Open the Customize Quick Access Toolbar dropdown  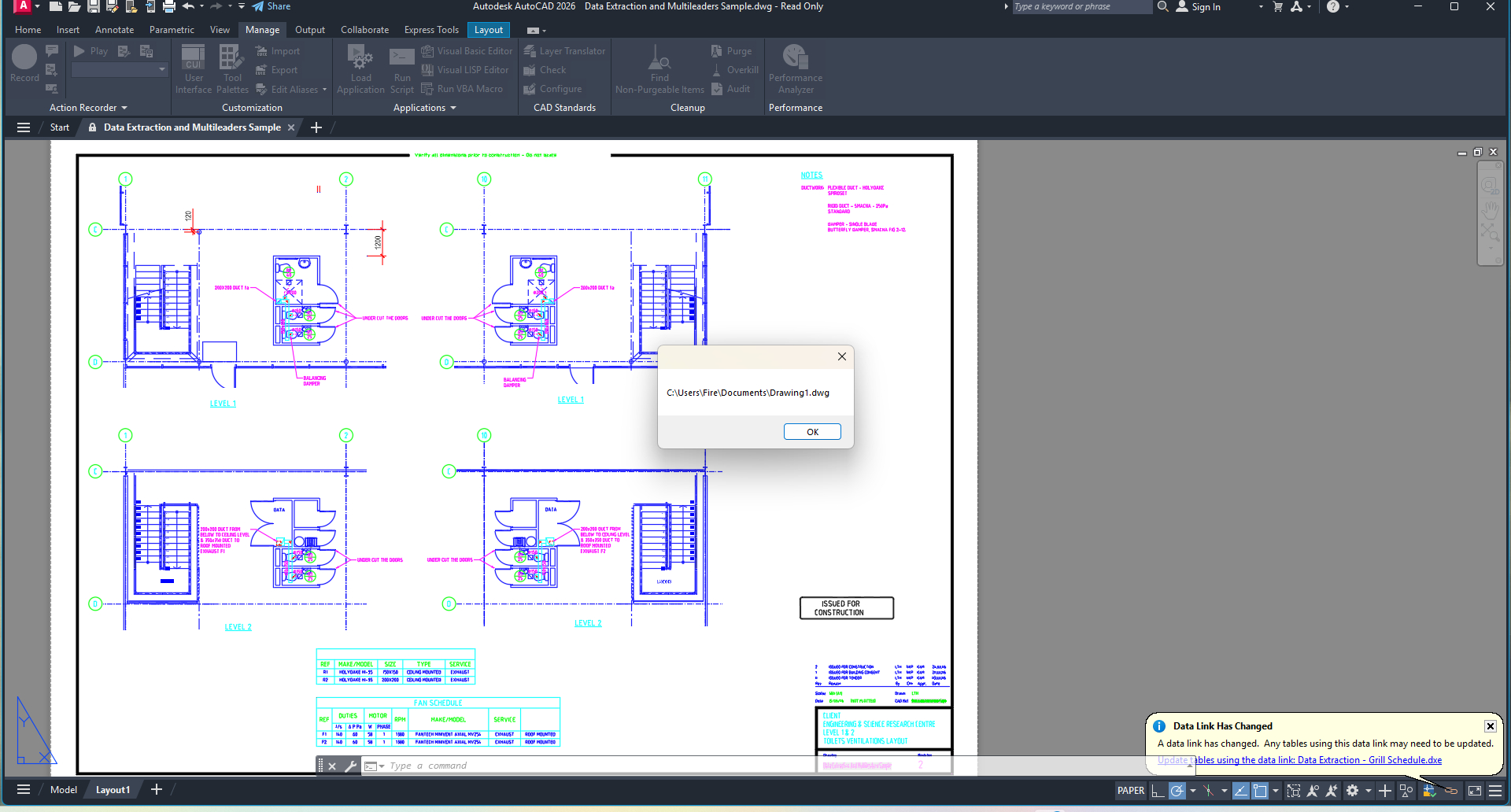coord(242,6)
